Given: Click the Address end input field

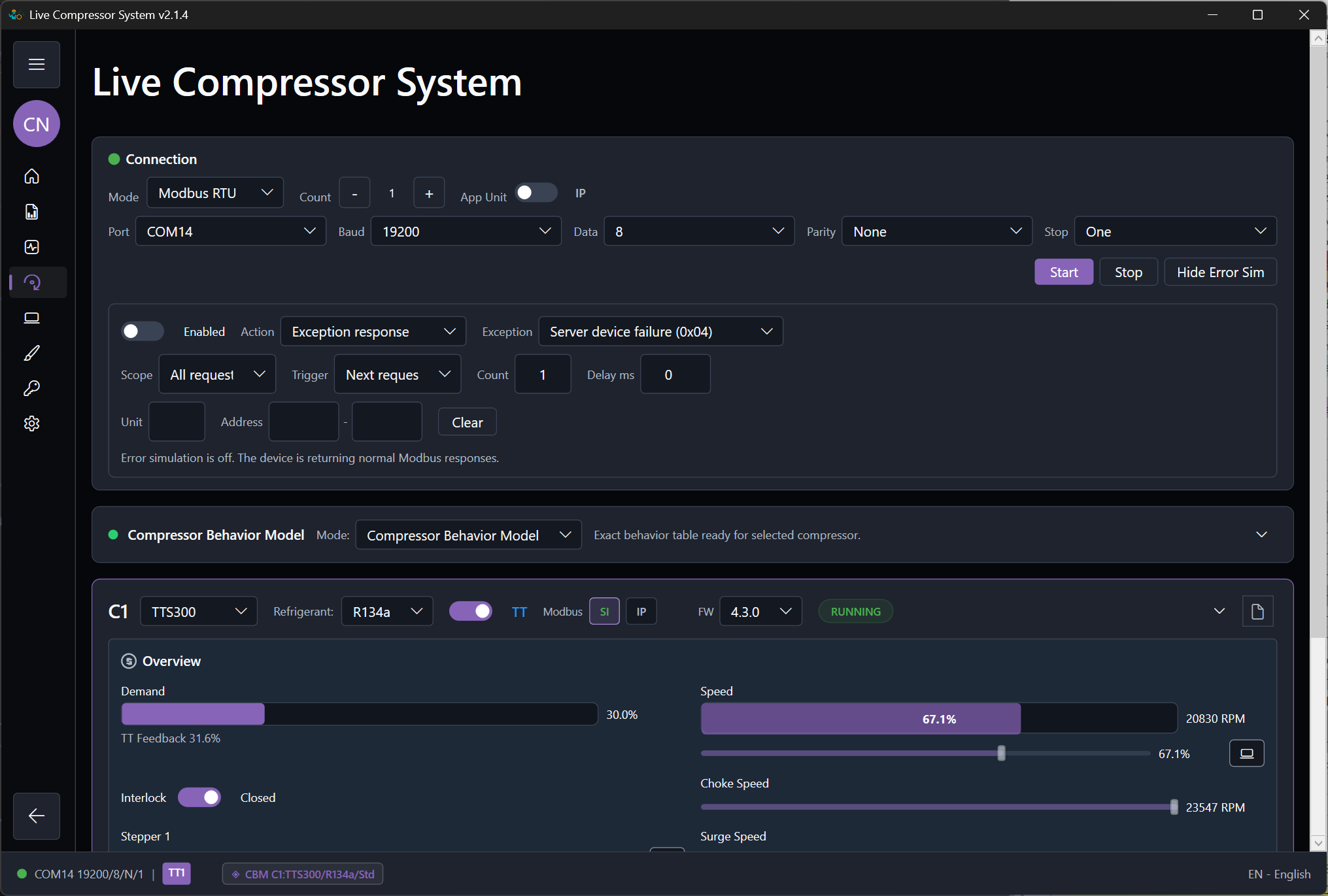Looking at the screenshot, I should click(x=387, y=422).
